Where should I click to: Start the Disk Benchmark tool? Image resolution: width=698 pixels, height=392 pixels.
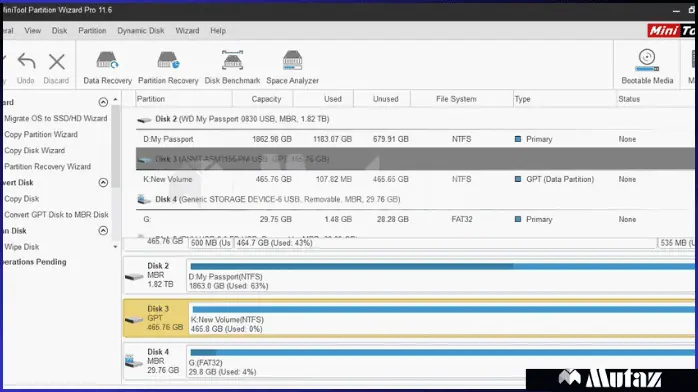(x=232, y=67)
